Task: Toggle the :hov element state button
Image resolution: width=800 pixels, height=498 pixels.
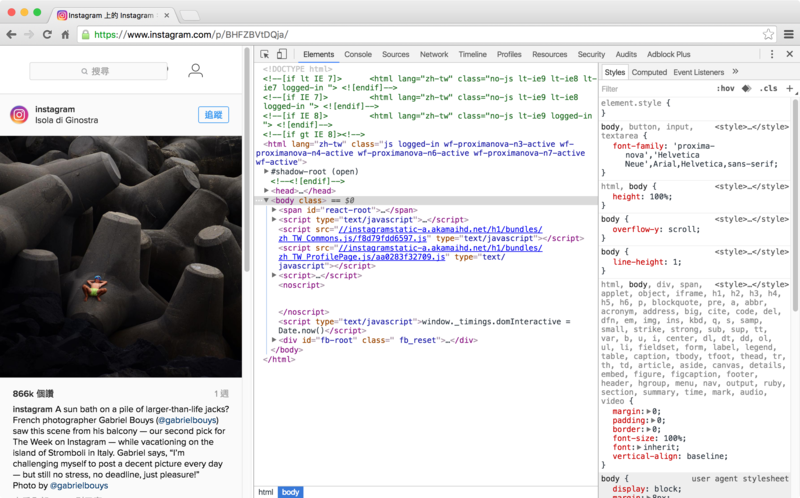Action: coord(725,88)
